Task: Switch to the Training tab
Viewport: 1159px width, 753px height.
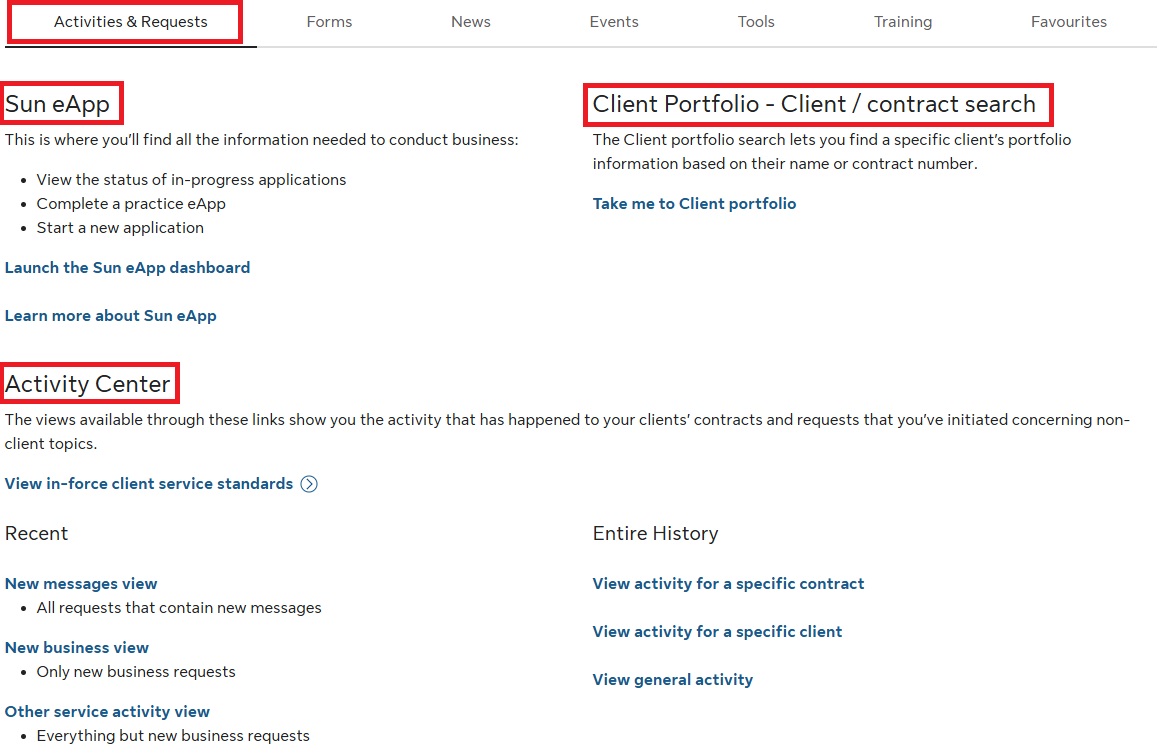Action: tap(903, 22)
